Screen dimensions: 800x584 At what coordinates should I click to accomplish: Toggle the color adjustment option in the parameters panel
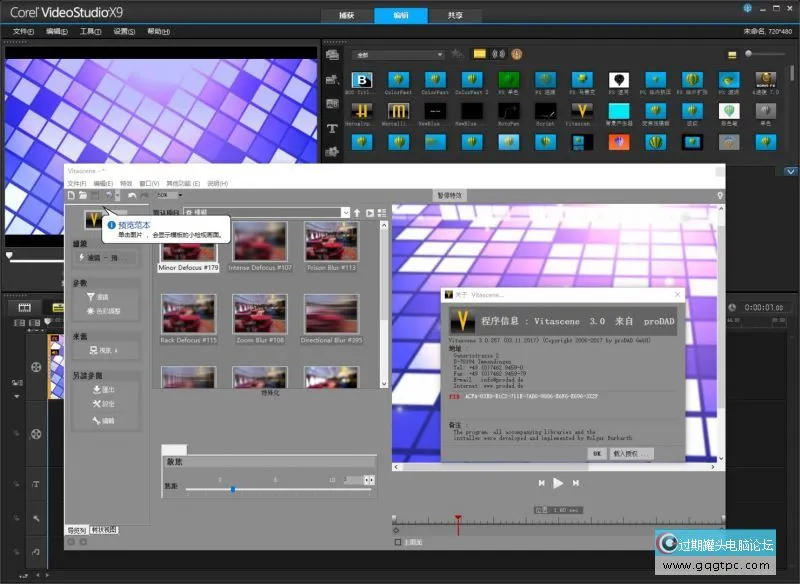pos(104,311)
